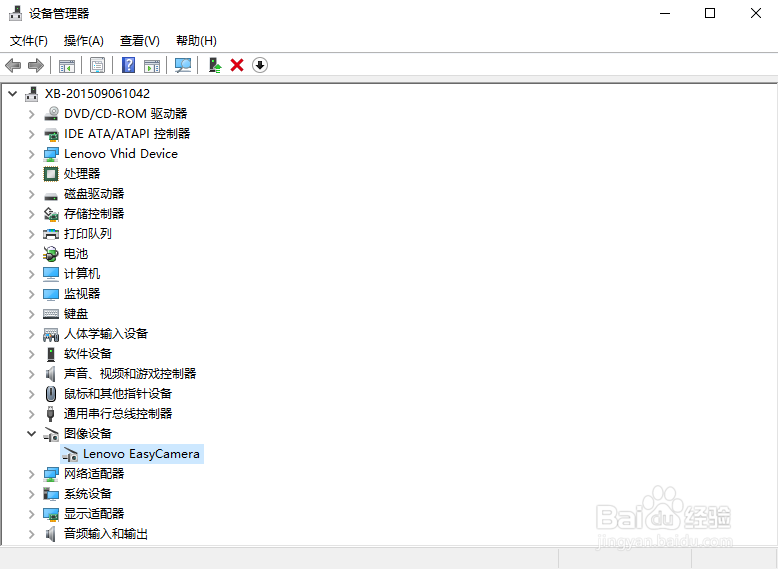Select the 打印队列 label
The image size is (778, 569).
pyautogui.click(x=88, y=234)
